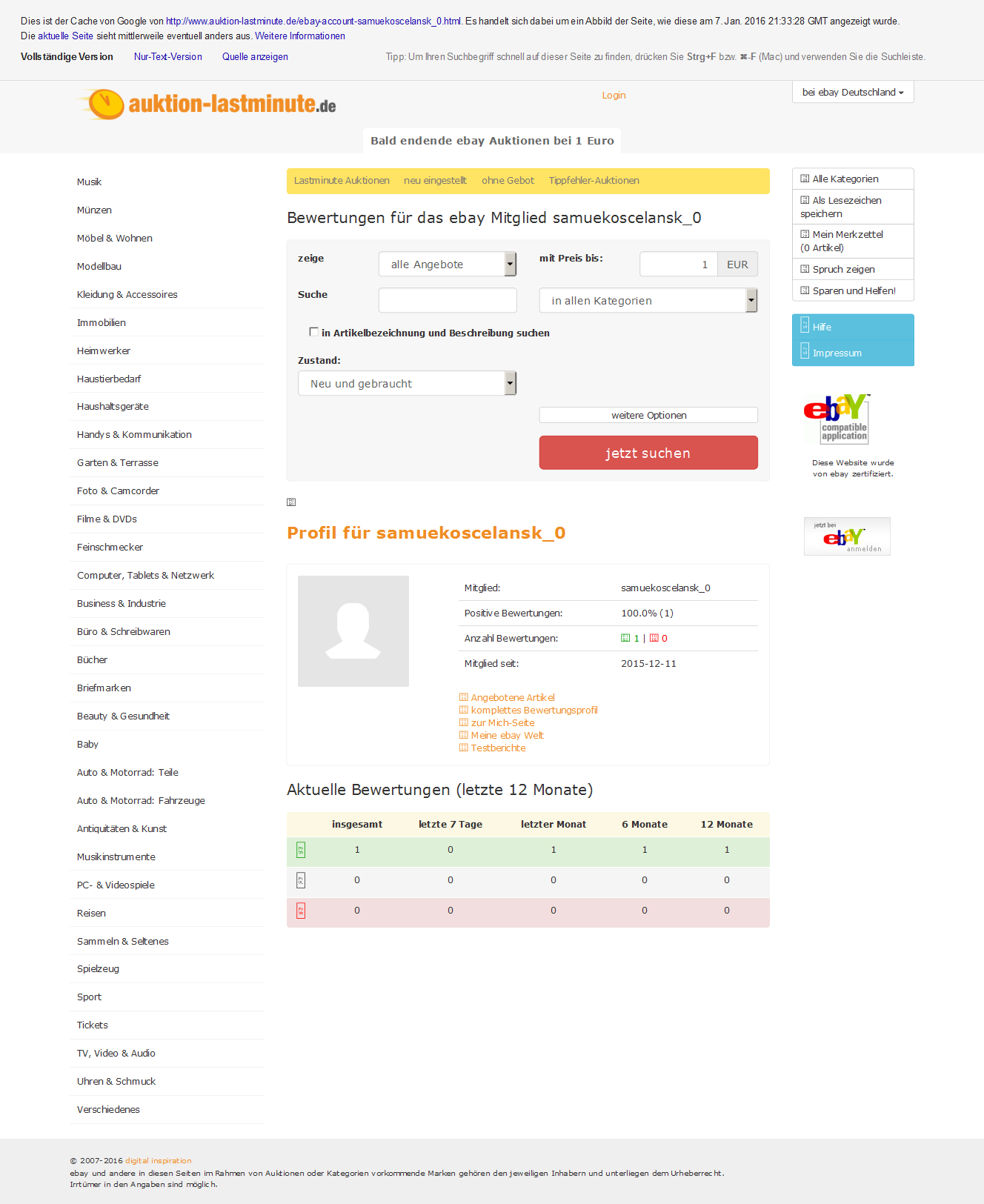Expand 'weitere Optionen' section
984x1204 pixels.
click(648, 415)
